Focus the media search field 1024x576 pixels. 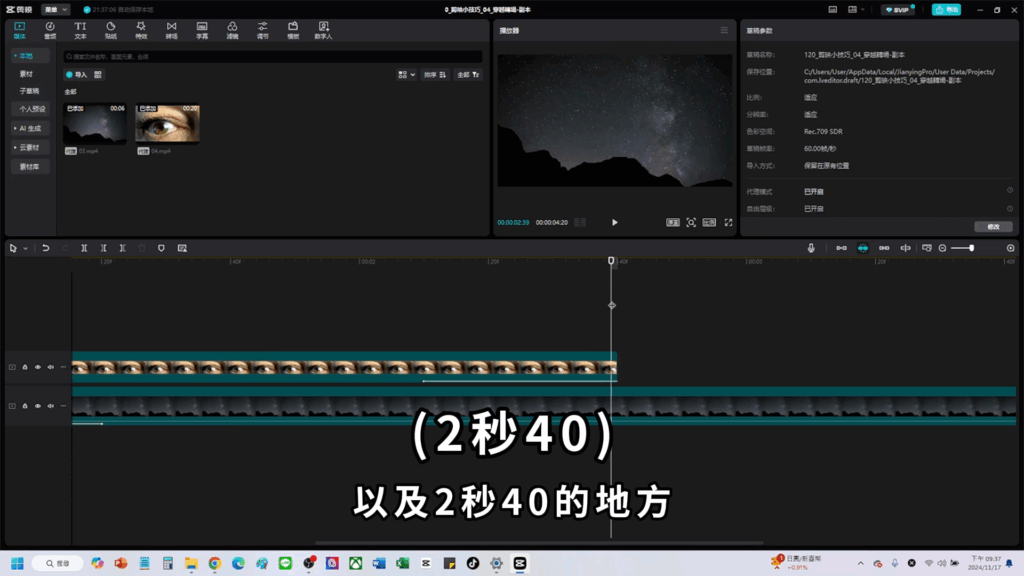(x=273, y=57)
